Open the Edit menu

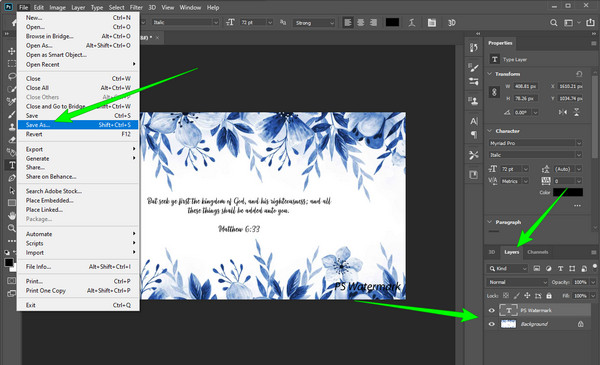point(38,7)
